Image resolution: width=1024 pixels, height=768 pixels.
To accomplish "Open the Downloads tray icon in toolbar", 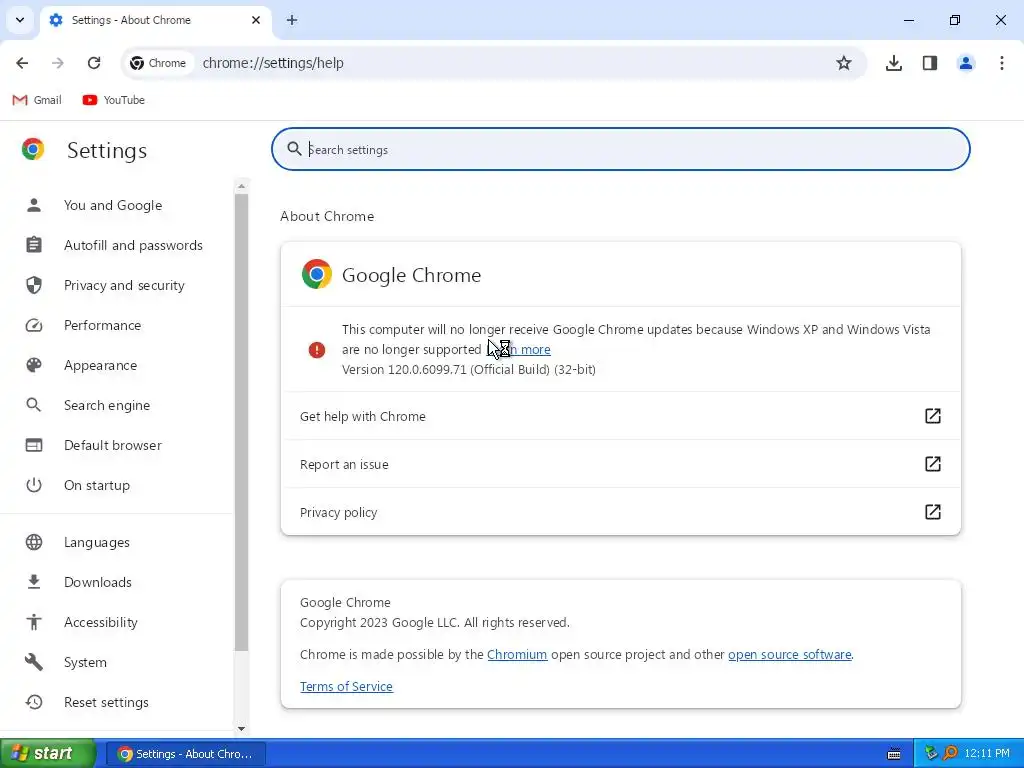I will 894,63.
